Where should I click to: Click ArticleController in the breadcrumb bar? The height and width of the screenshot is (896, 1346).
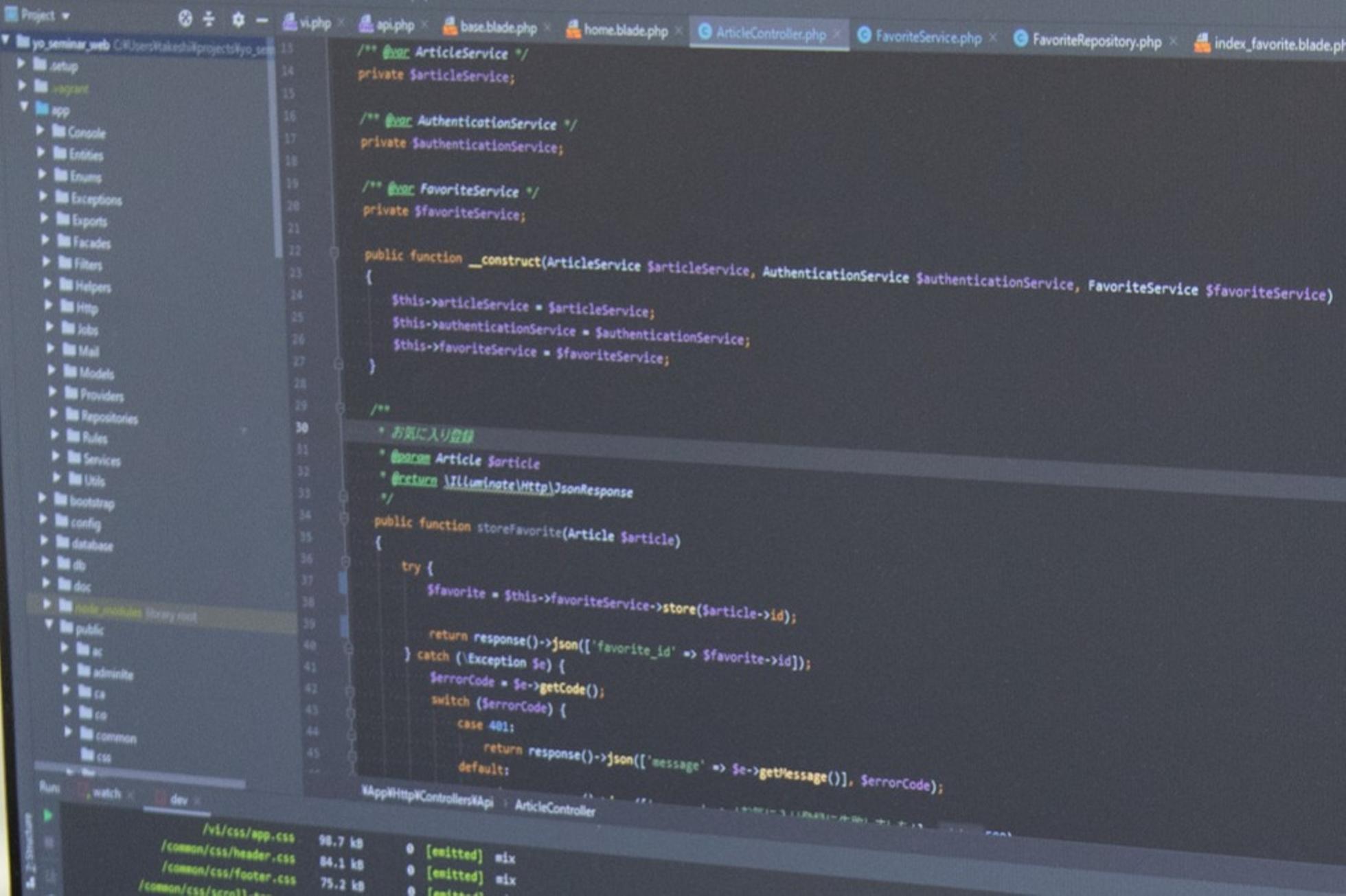tap(554, 809)
